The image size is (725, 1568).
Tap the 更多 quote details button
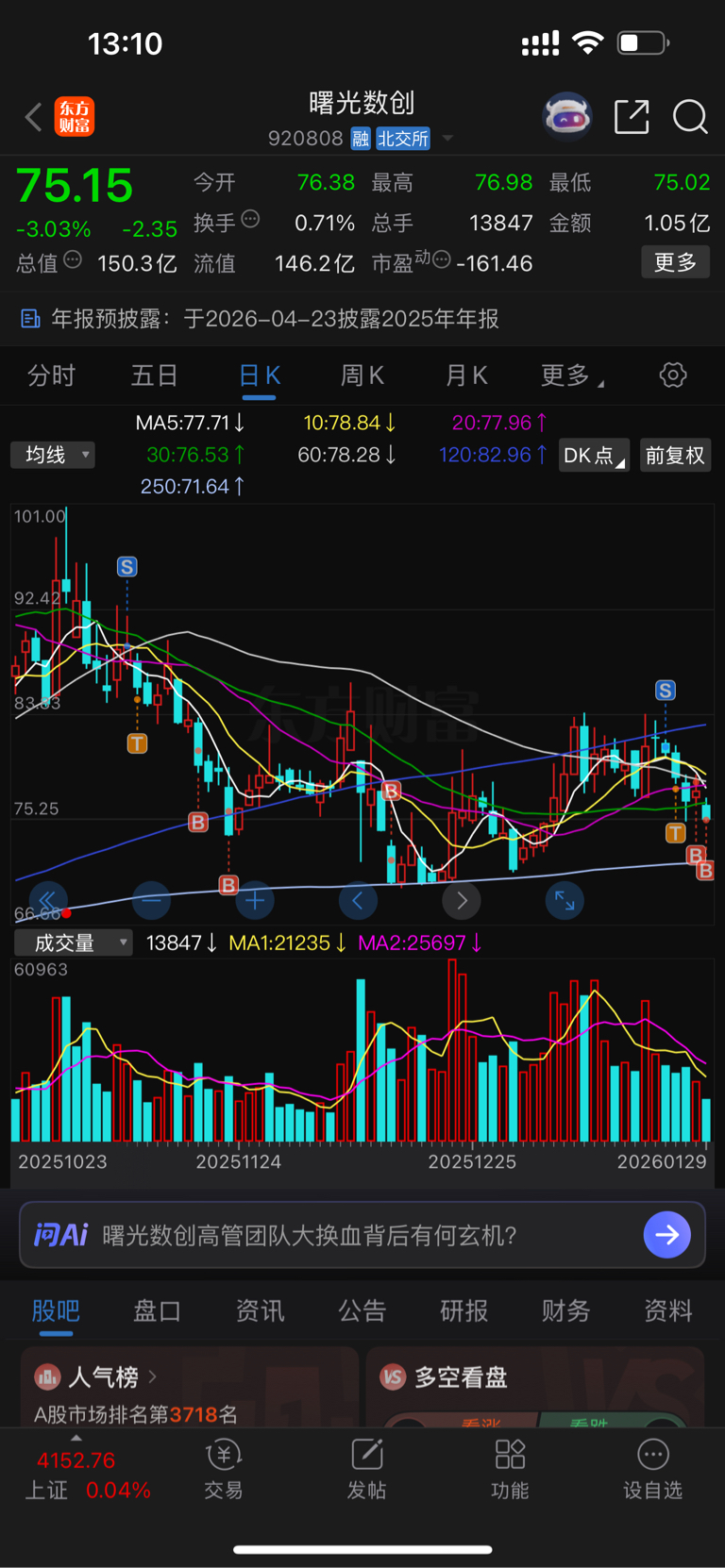(676, 262)
